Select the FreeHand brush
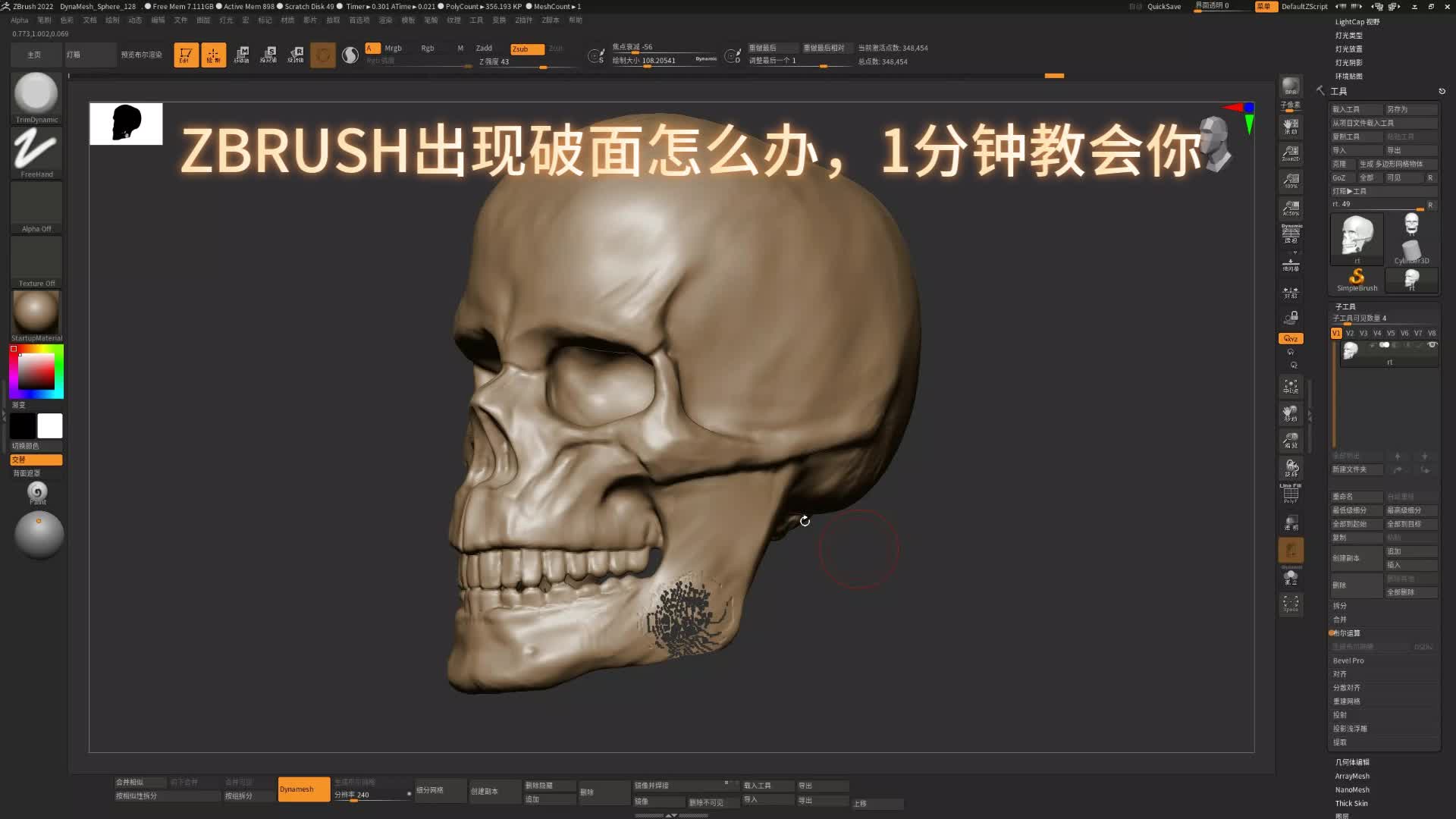This screenshot has width=1456, height=819. pyautogui.click(x=35, y=149)
